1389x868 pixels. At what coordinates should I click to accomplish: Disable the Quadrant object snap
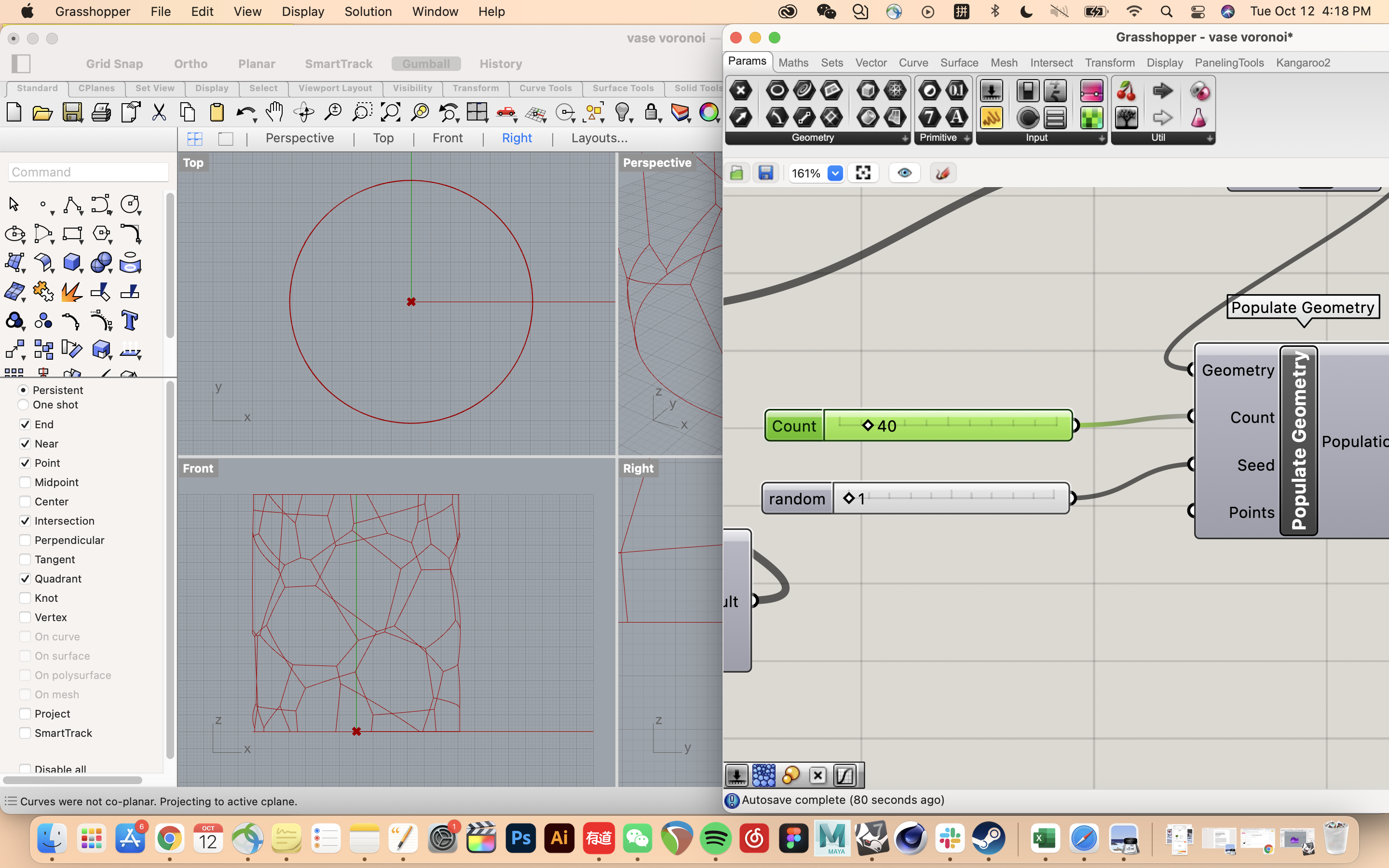pyautogui.click(x=25, y=579)
